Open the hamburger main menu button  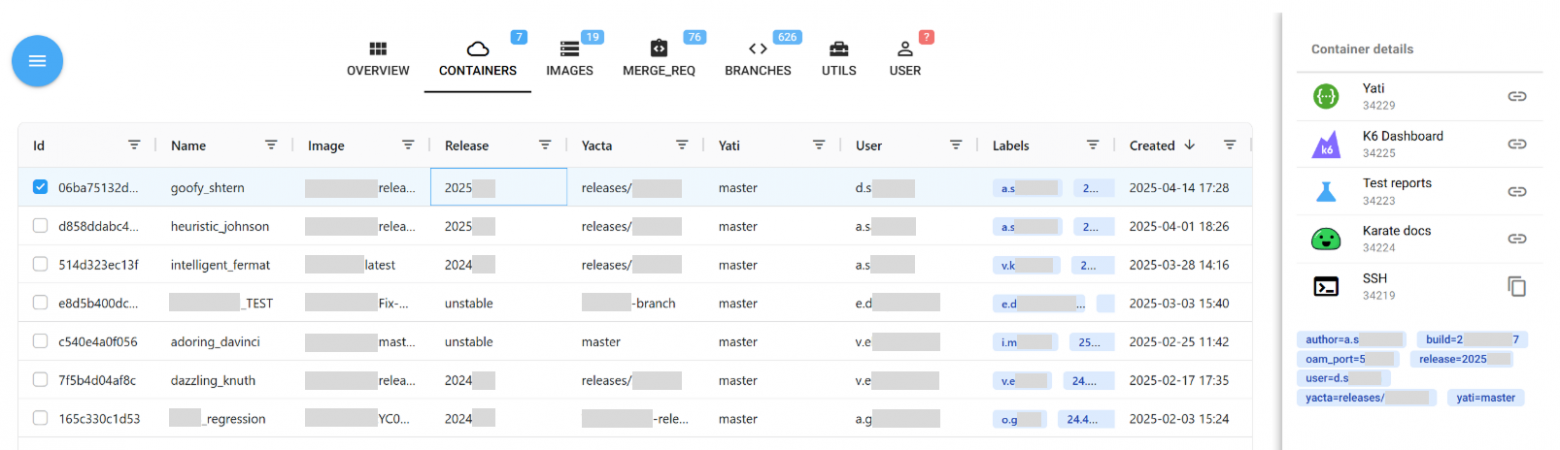coord(37,61)
